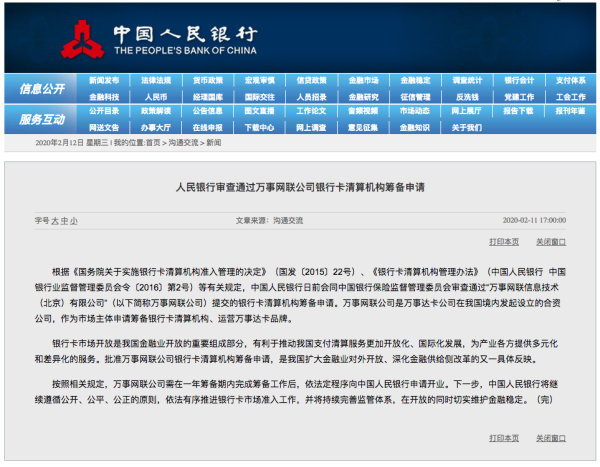This screenshot has width=600, height=467.
Task: Go to 网上展厅 page
Action: click(x=466, y=111)
